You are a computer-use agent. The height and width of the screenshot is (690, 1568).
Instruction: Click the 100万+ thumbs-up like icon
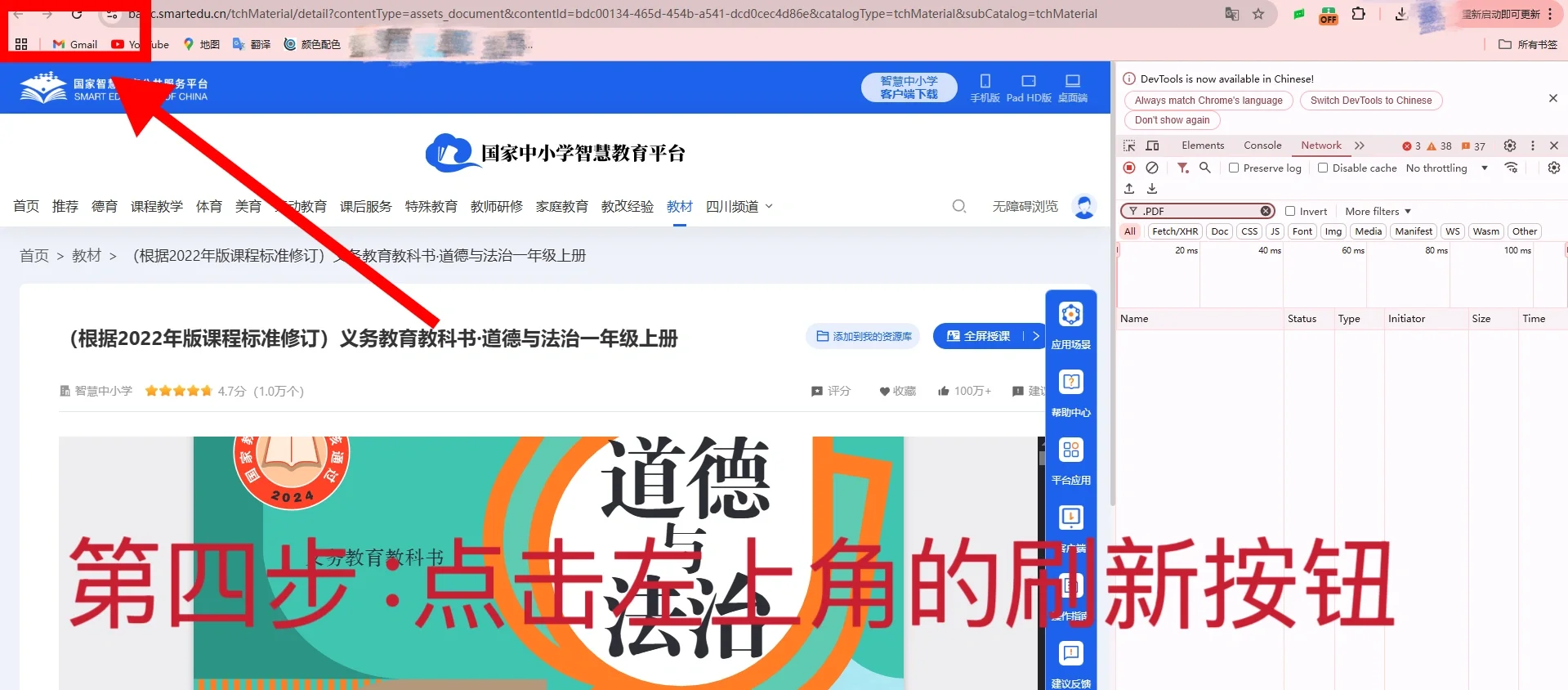(x=944, y=391)
